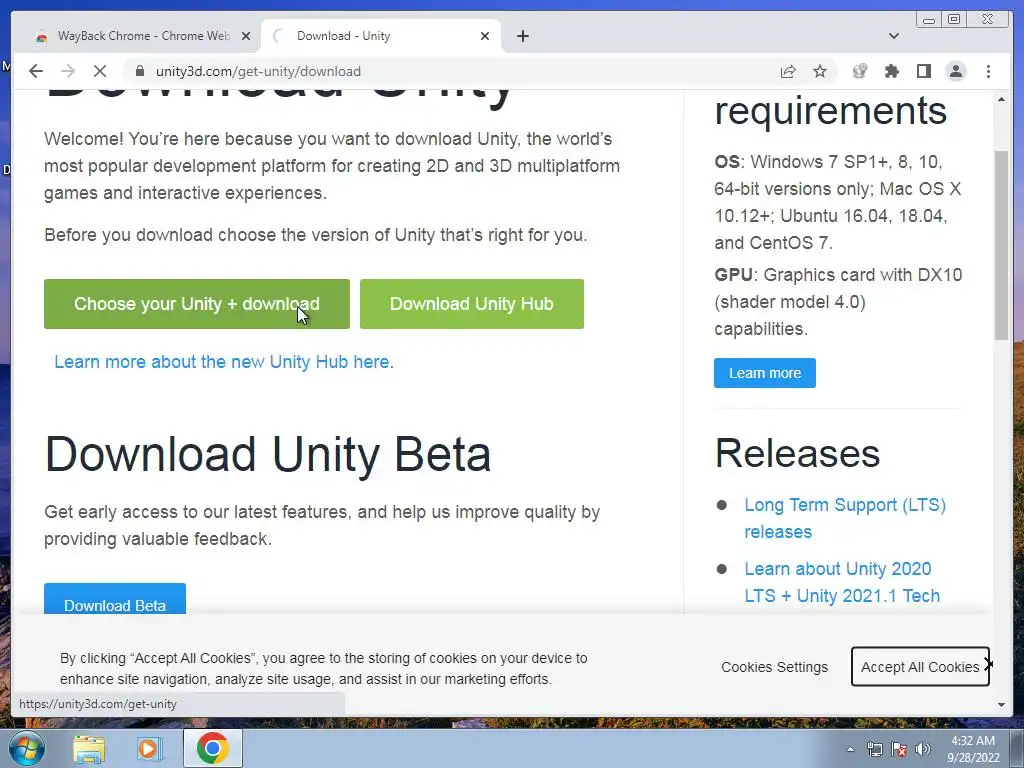The image size is (1024, 768).
Task: Click the scrollbar up arrow
Action: 1001,99
